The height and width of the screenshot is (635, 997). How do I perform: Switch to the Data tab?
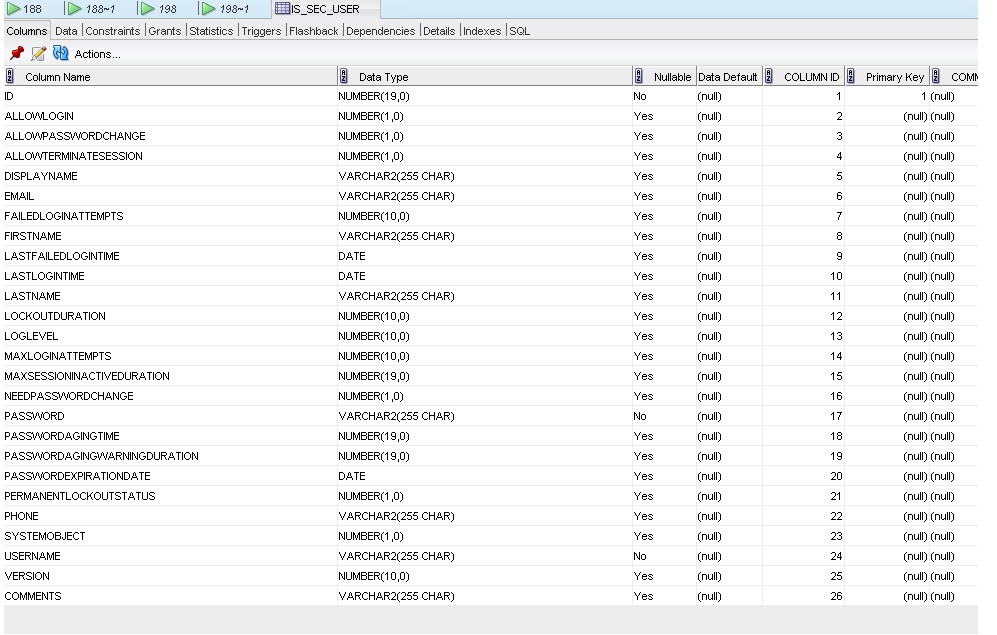tap(66, 31)
